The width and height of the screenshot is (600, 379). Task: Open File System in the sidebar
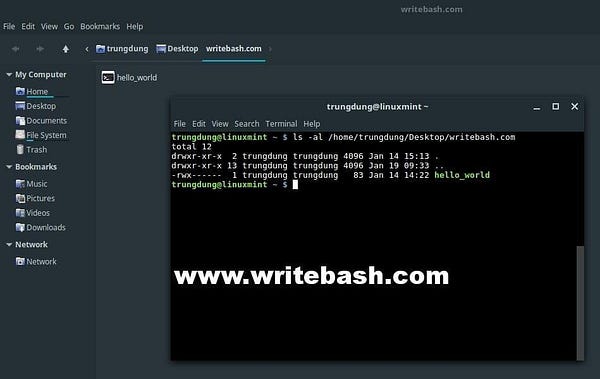point(46,135)
